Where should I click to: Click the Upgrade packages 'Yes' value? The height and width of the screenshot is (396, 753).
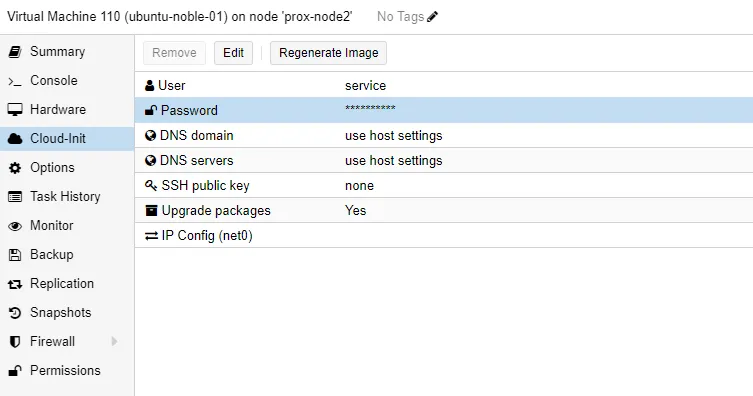(355, 210)
